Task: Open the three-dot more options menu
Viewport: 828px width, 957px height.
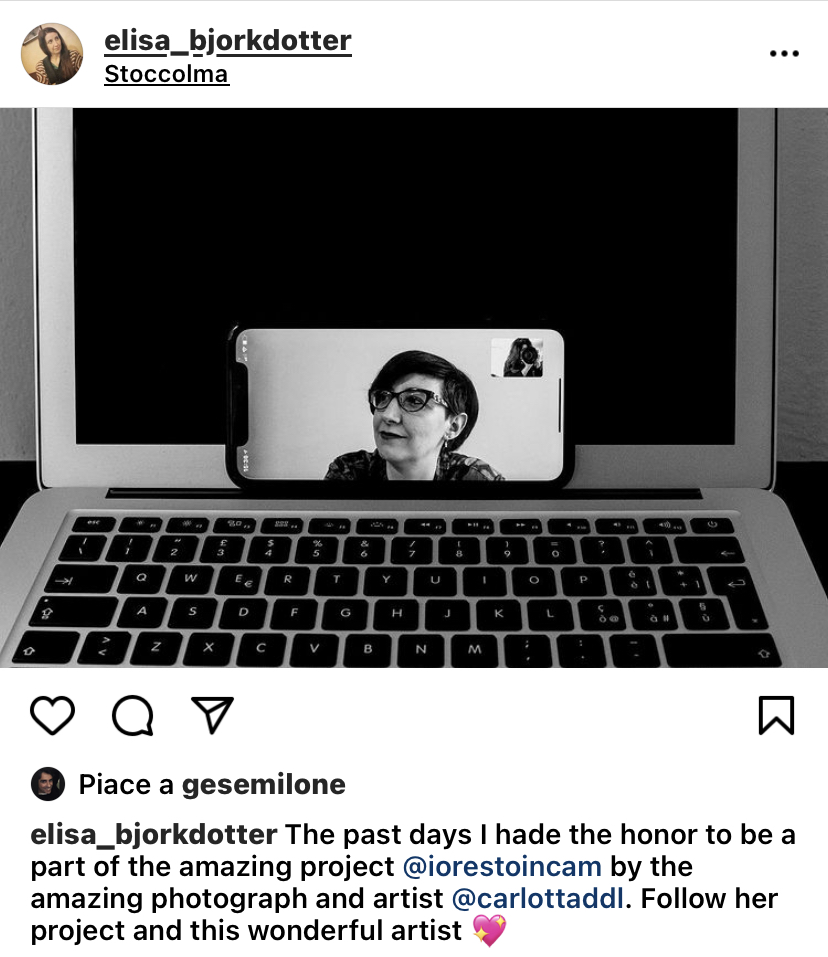Action: point(784,54)
